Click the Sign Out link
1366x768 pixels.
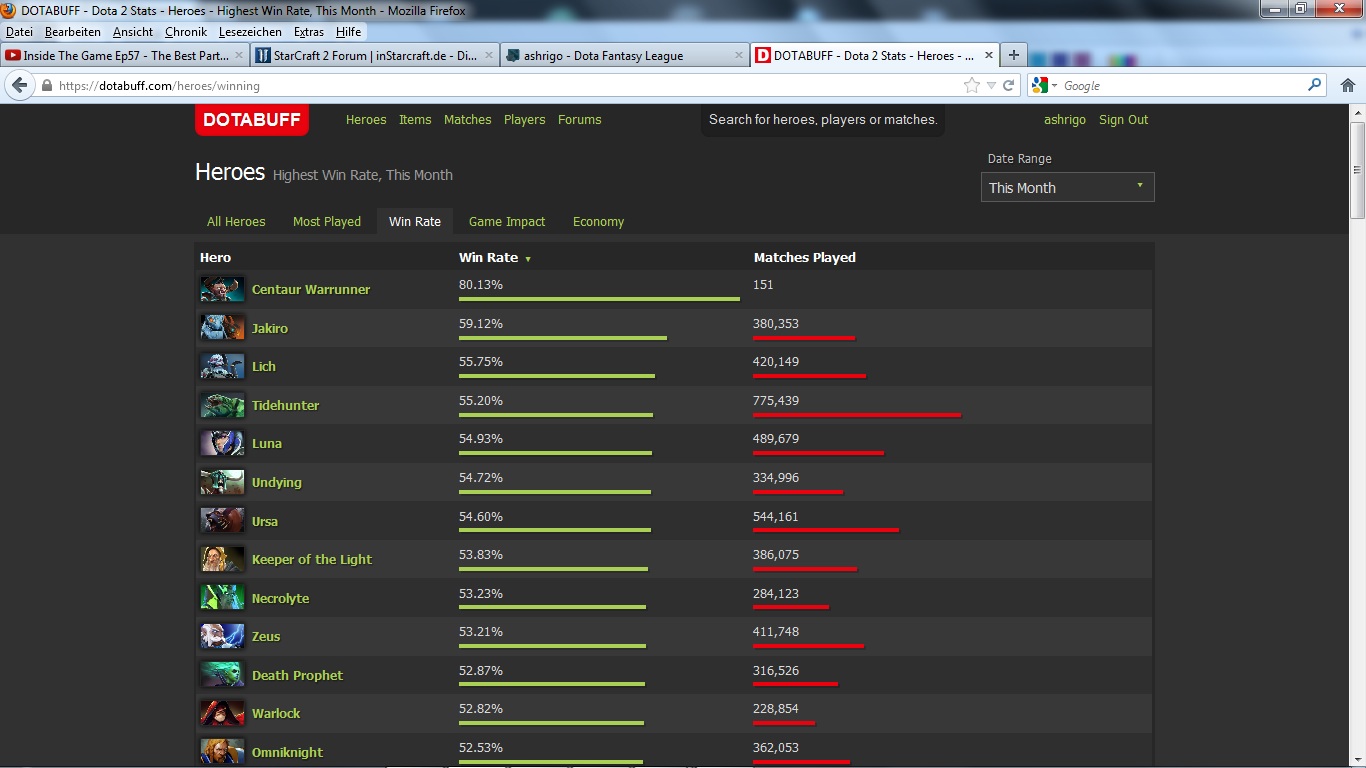tap(1123, 120)
